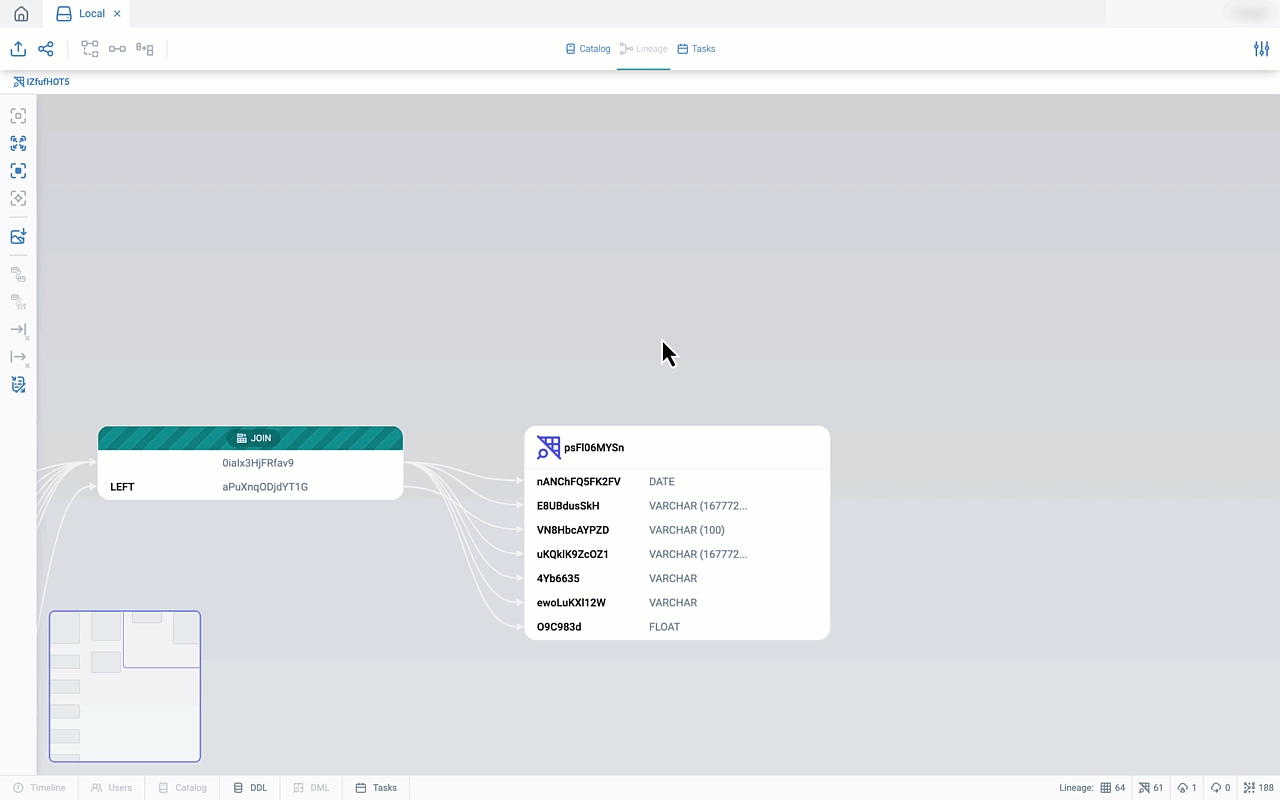1280x800 pixels.
Task: Open the Tasks tab at top
Action: (696, 49)
